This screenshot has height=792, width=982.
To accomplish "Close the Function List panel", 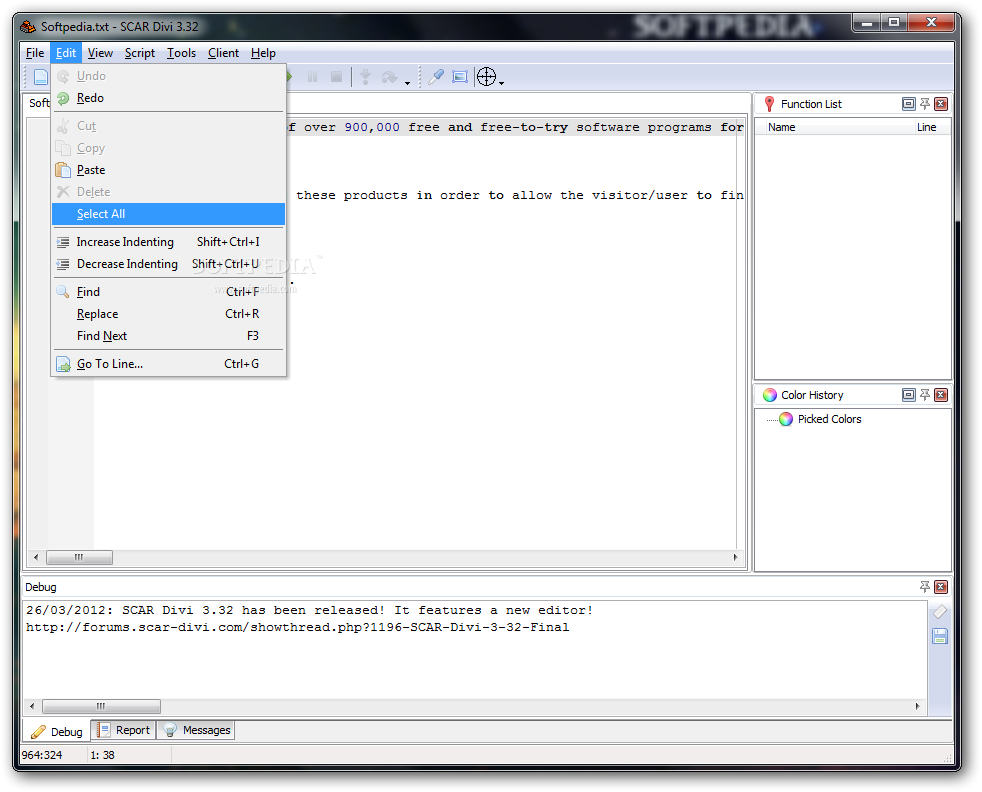I will [x=941, y=104].
